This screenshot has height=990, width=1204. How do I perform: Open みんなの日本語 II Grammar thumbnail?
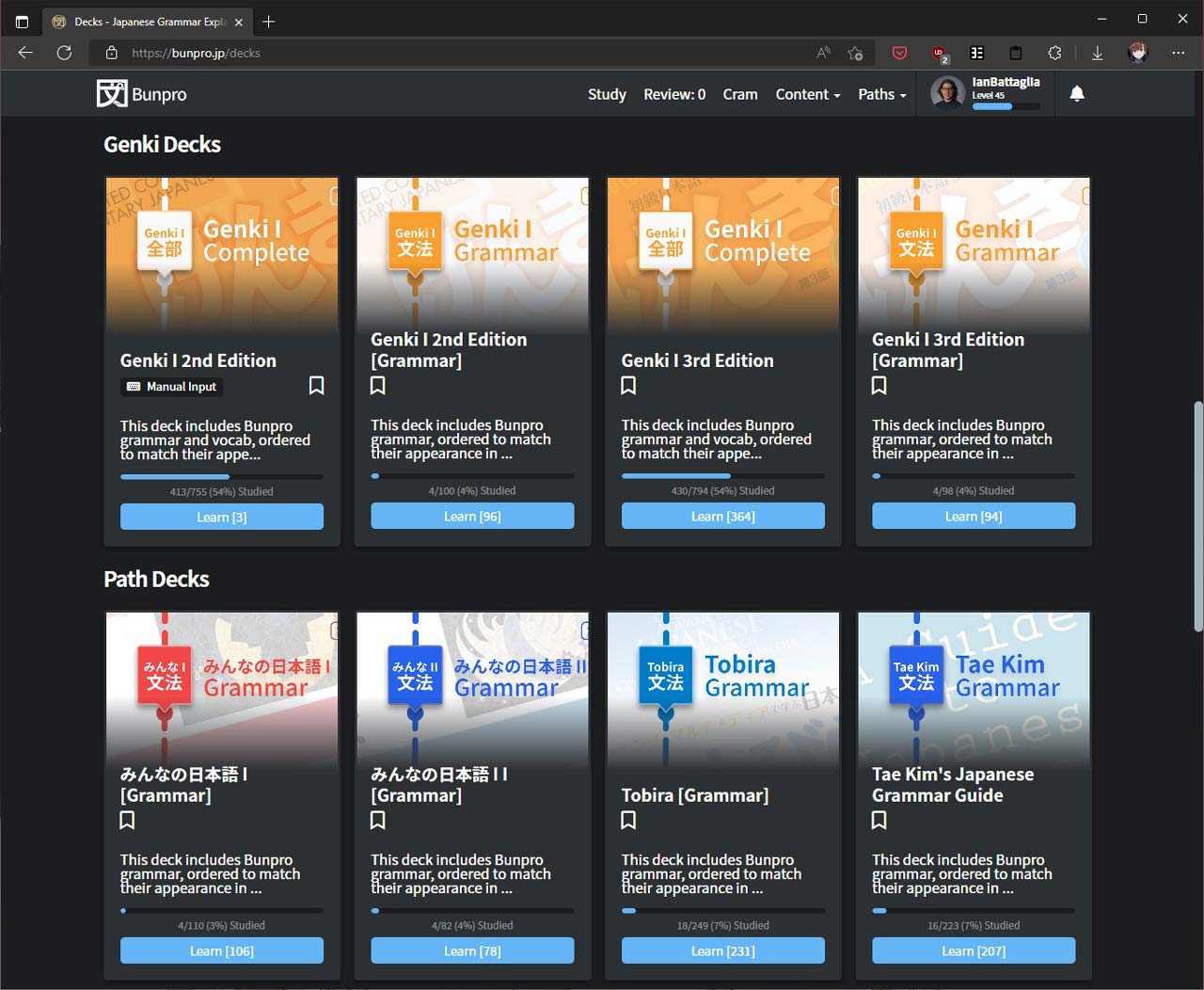click(x=472, y=689)
